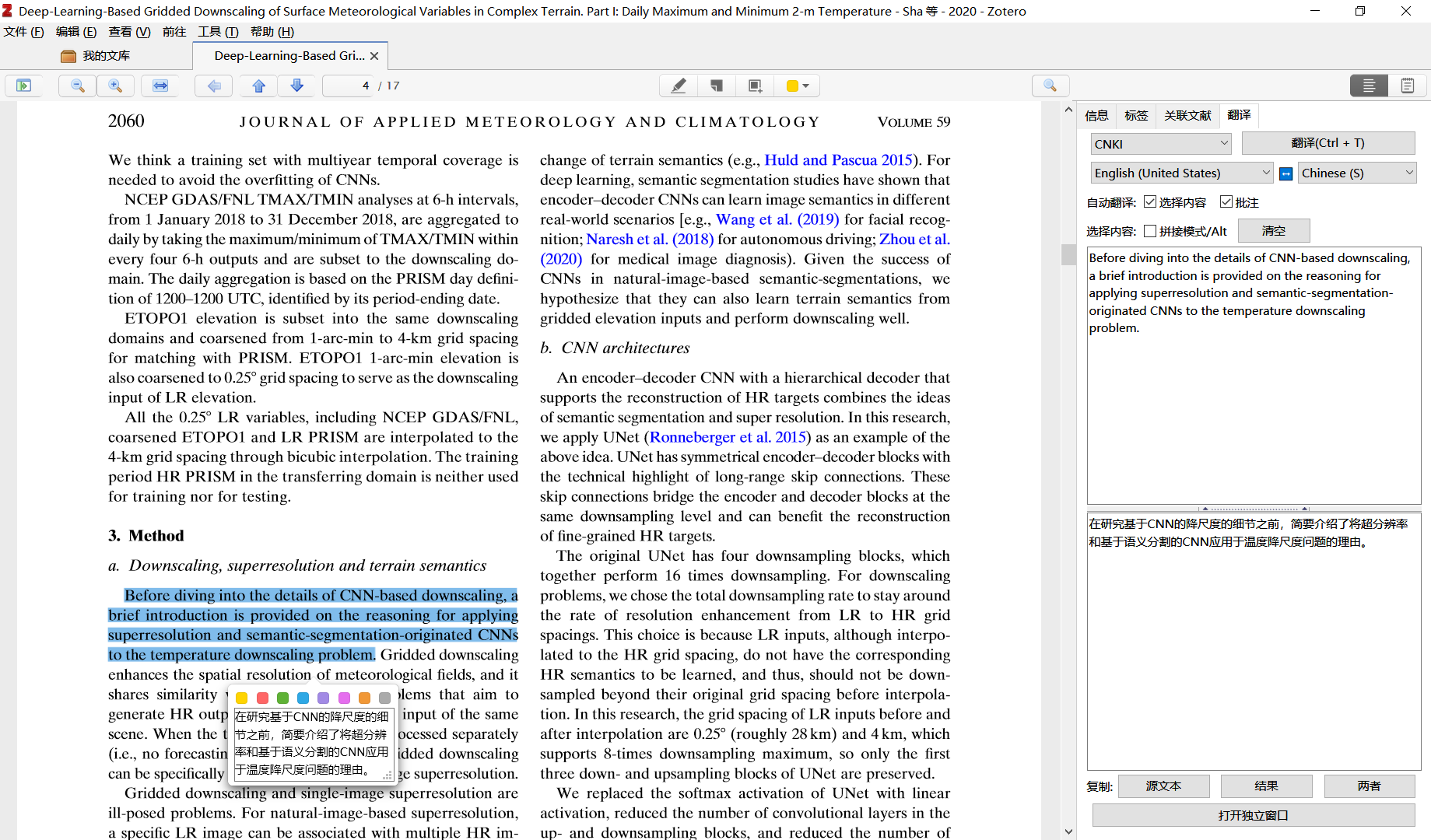Go back with the left arrow

(214, 86)
